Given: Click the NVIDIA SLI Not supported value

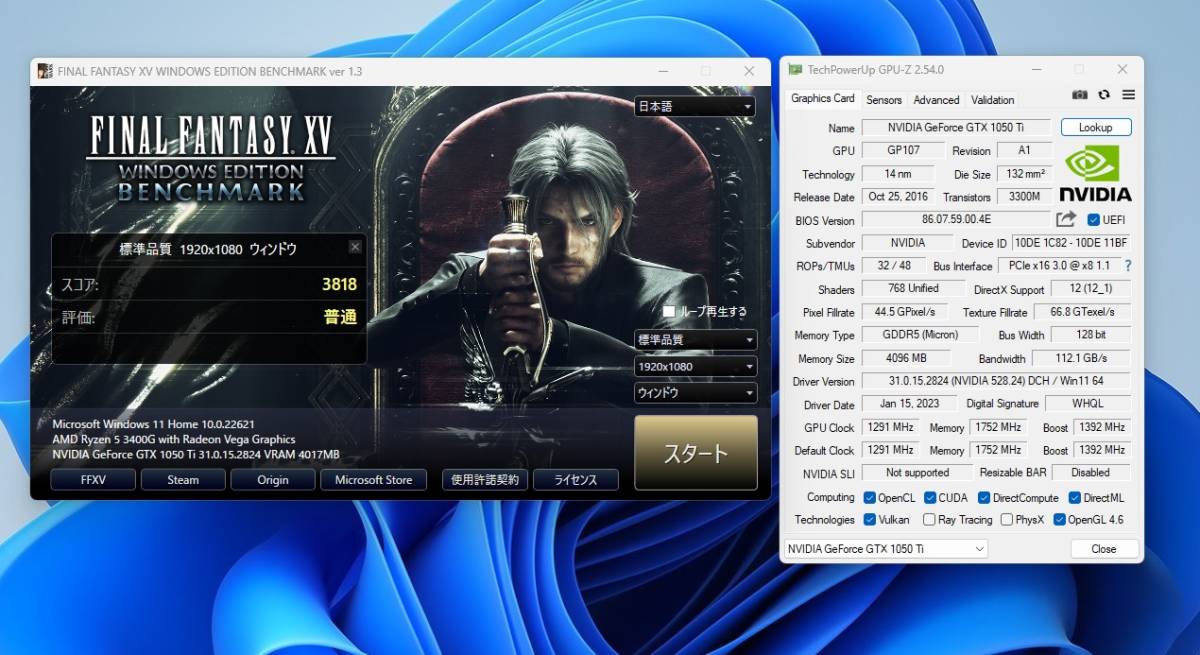Looking at the screenshot, I should (917, 473).
